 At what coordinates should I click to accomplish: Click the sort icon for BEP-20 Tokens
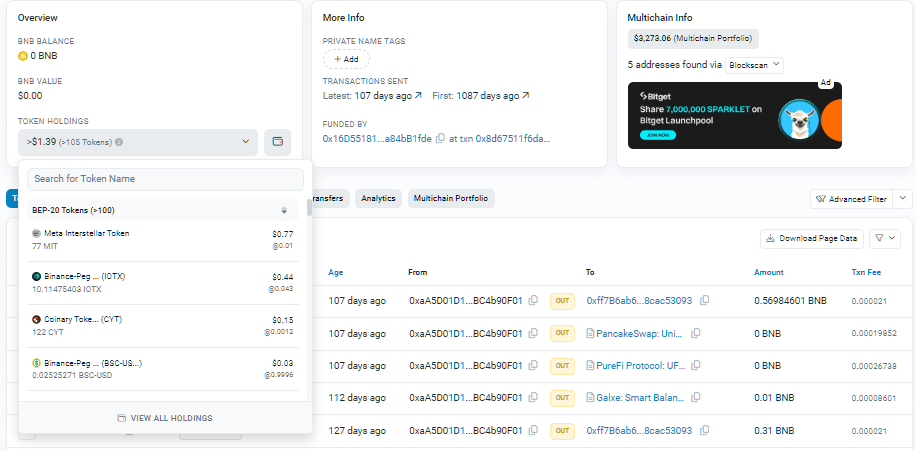click(284, 210)
